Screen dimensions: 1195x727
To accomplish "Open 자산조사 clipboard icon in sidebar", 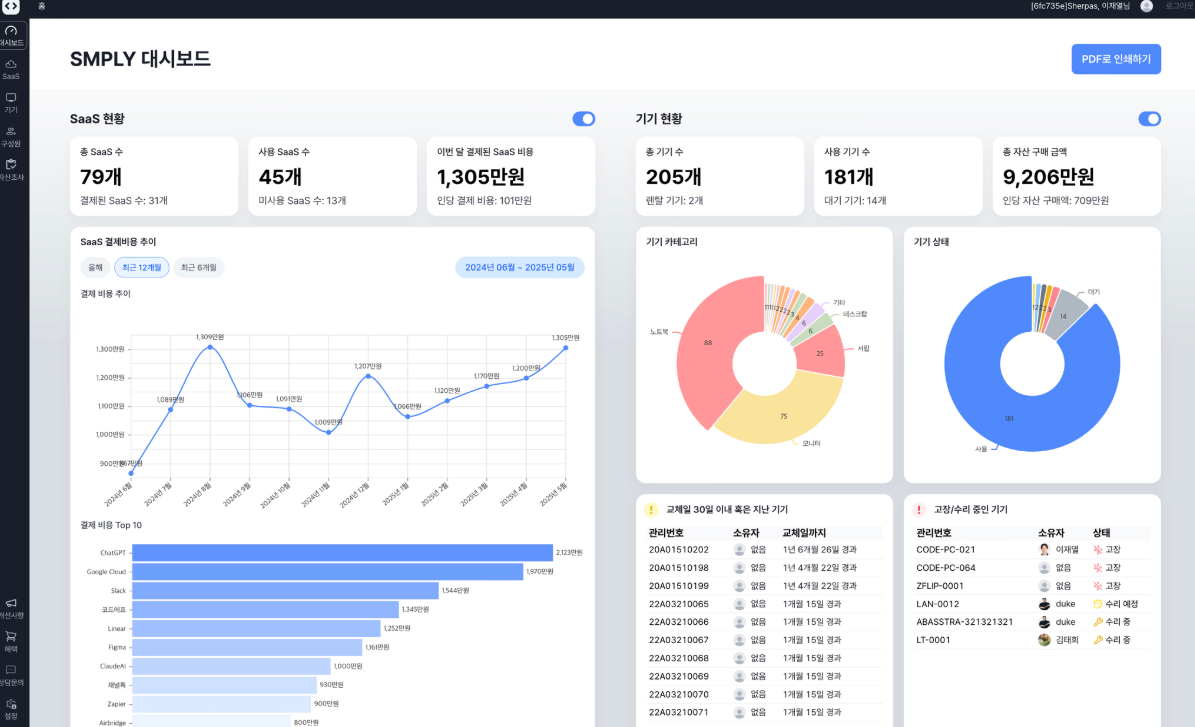I will 11,170.
